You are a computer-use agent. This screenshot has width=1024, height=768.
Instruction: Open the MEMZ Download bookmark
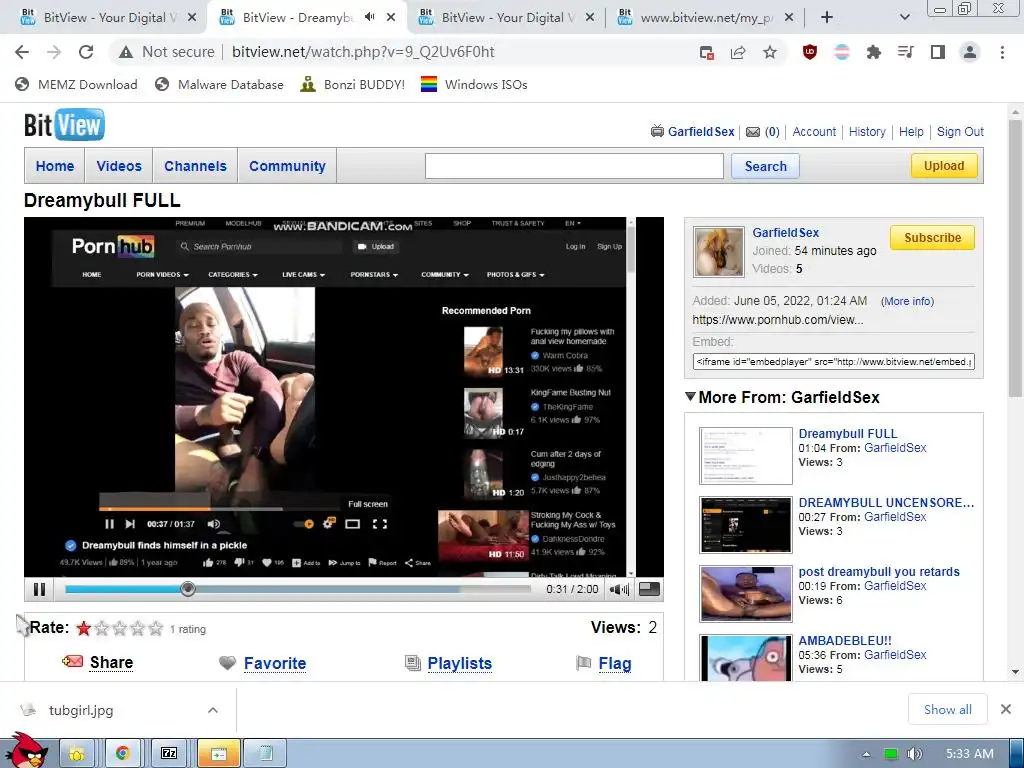tap(76, 84)
